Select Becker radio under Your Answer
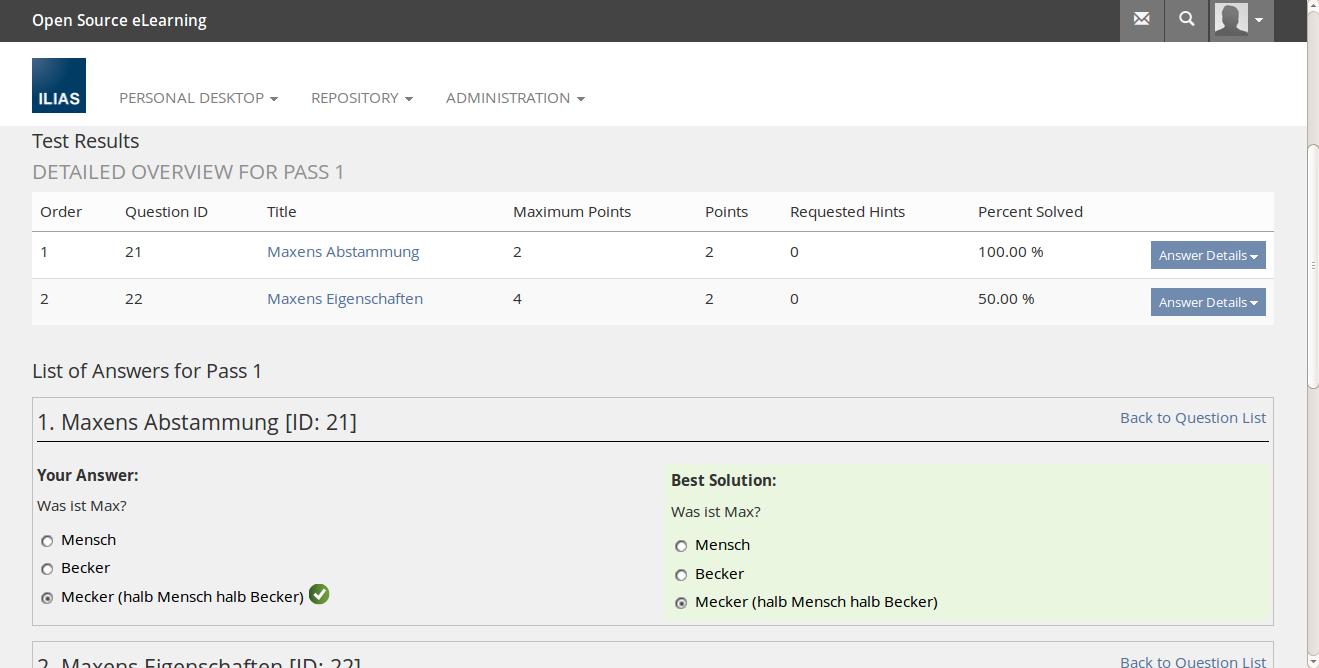The image size is (1319, 668). 47,569
